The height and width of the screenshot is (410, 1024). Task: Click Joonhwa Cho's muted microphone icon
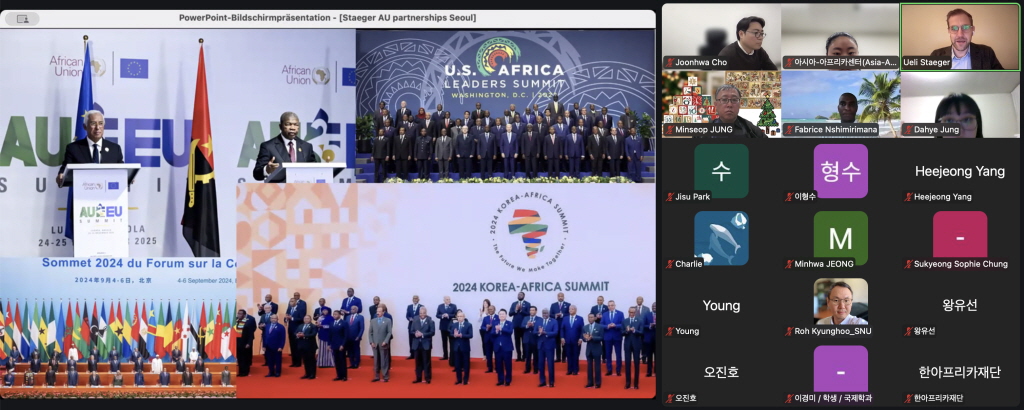click(669, 63)
